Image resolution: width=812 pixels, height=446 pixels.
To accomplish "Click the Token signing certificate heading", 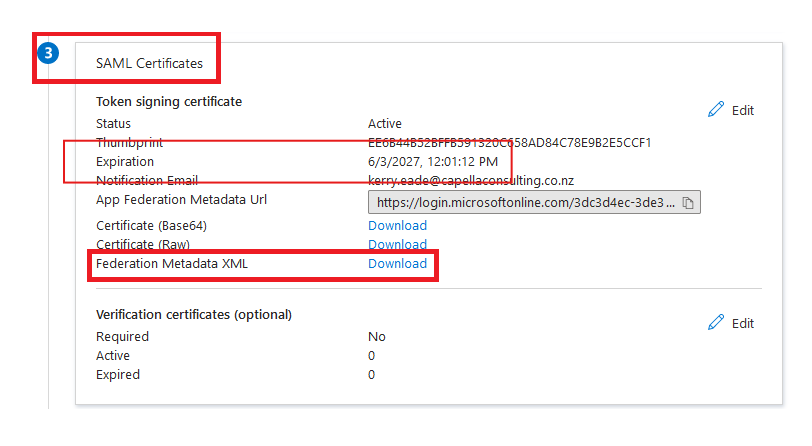I will point(168,101).
